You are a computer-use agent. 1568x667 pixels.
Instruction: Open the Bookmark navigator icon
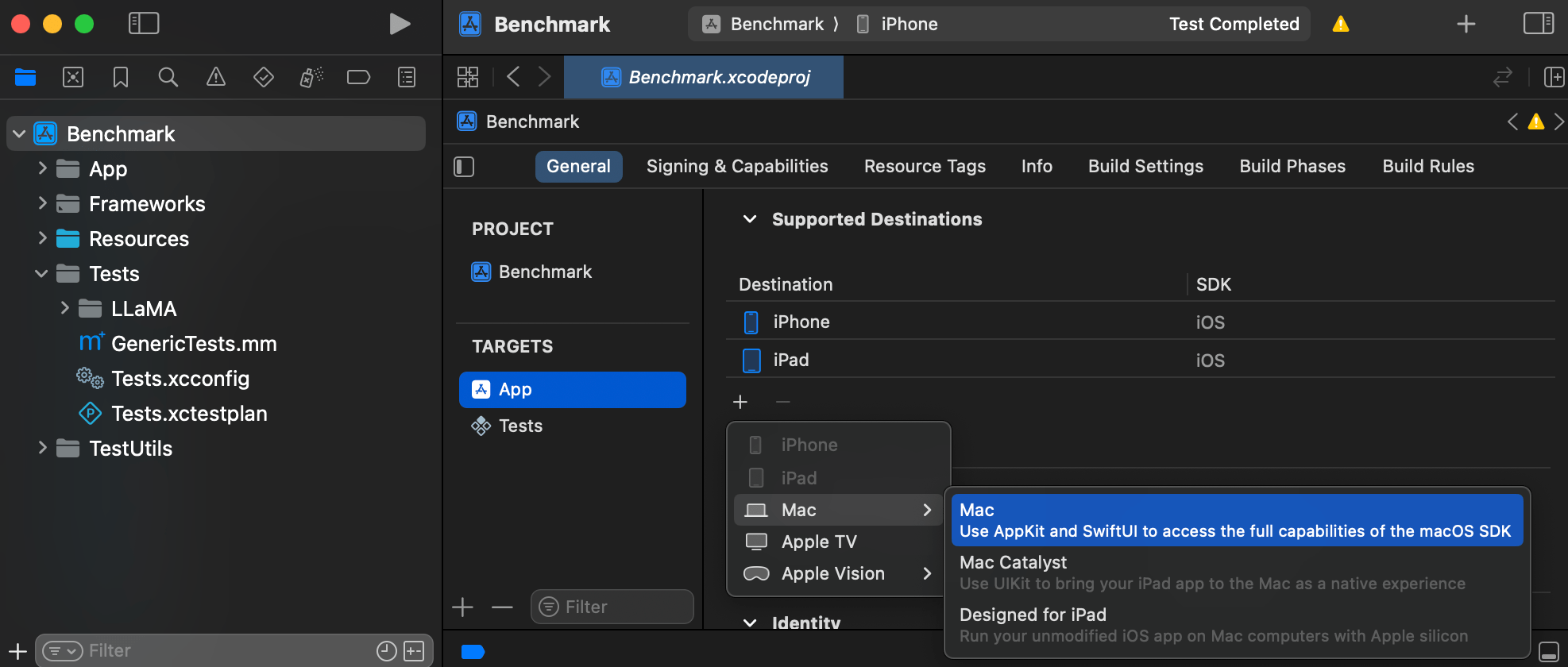(121, 77)
